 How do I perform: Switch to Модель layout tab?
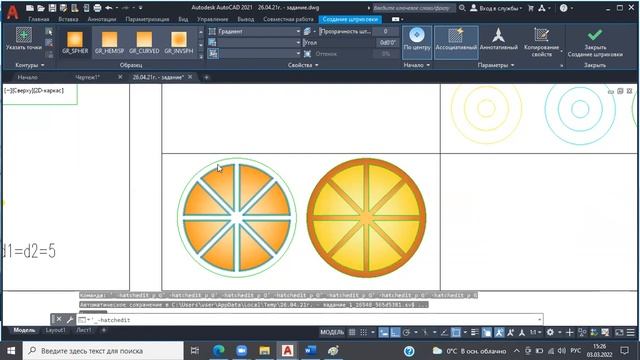[24, 330]
